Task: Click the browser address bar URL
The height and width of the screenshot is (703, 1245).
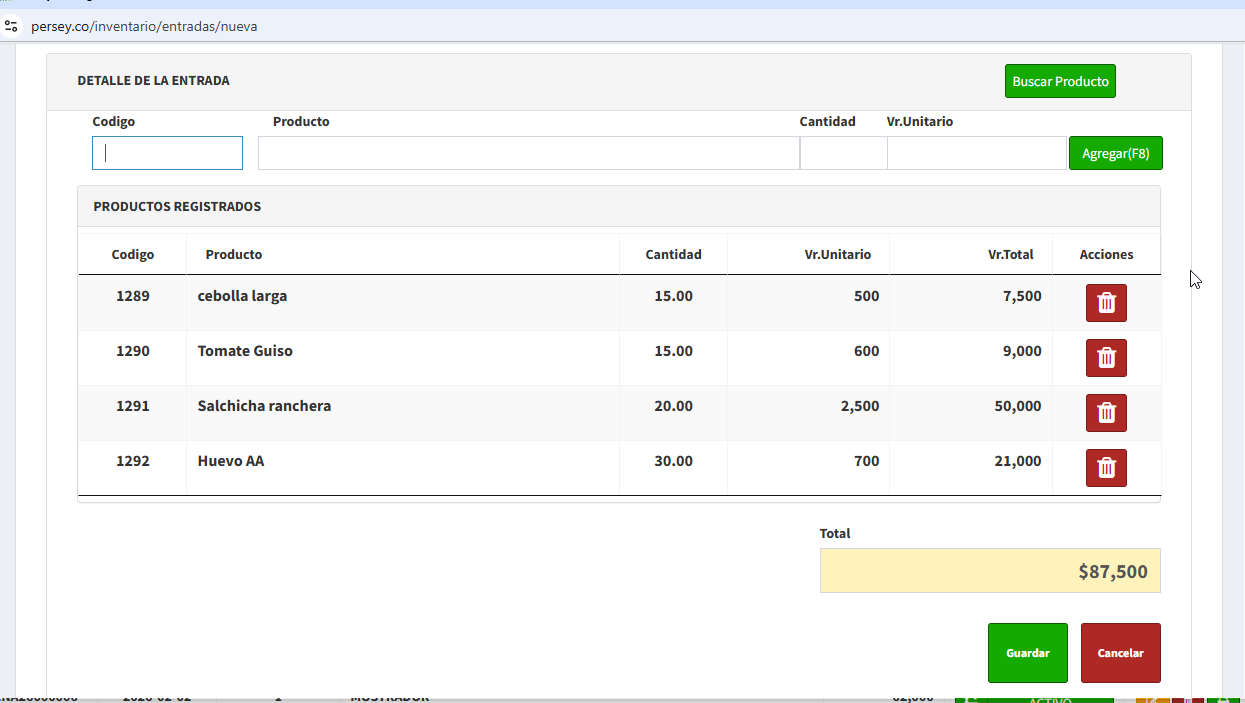Action: tap(144, 27)
